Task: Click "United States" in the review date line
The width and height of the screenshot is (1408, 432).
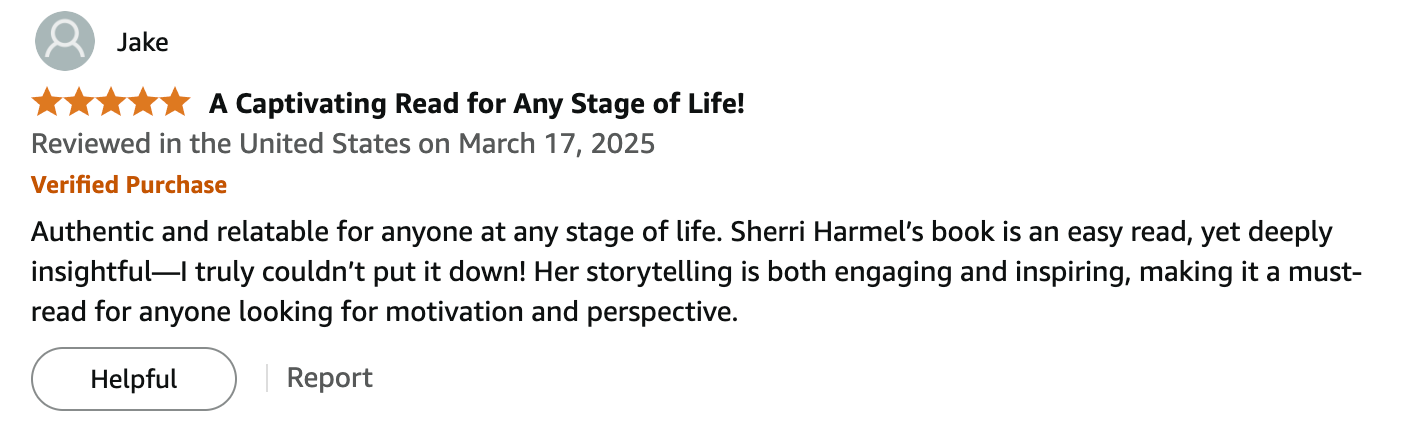Action: coord(324,144)
